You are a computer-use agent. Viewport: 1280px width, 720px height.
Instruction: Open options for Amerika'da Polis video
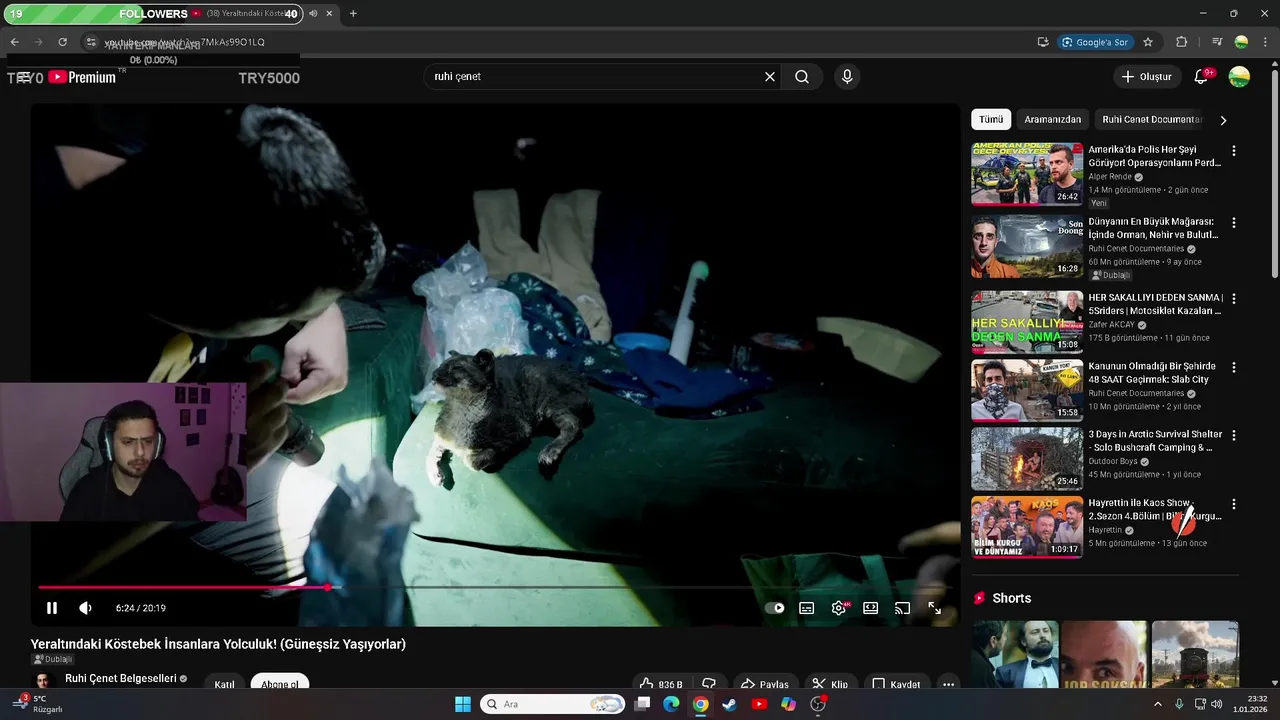coord(1234,151)
